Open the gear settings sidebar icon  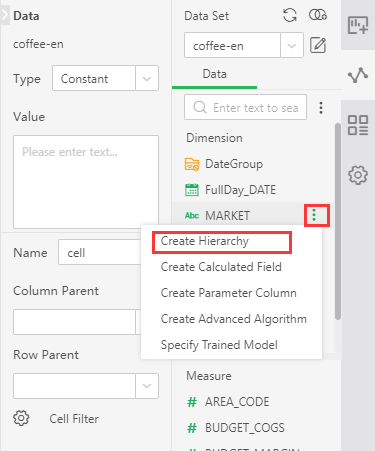(x=358, y=175)
